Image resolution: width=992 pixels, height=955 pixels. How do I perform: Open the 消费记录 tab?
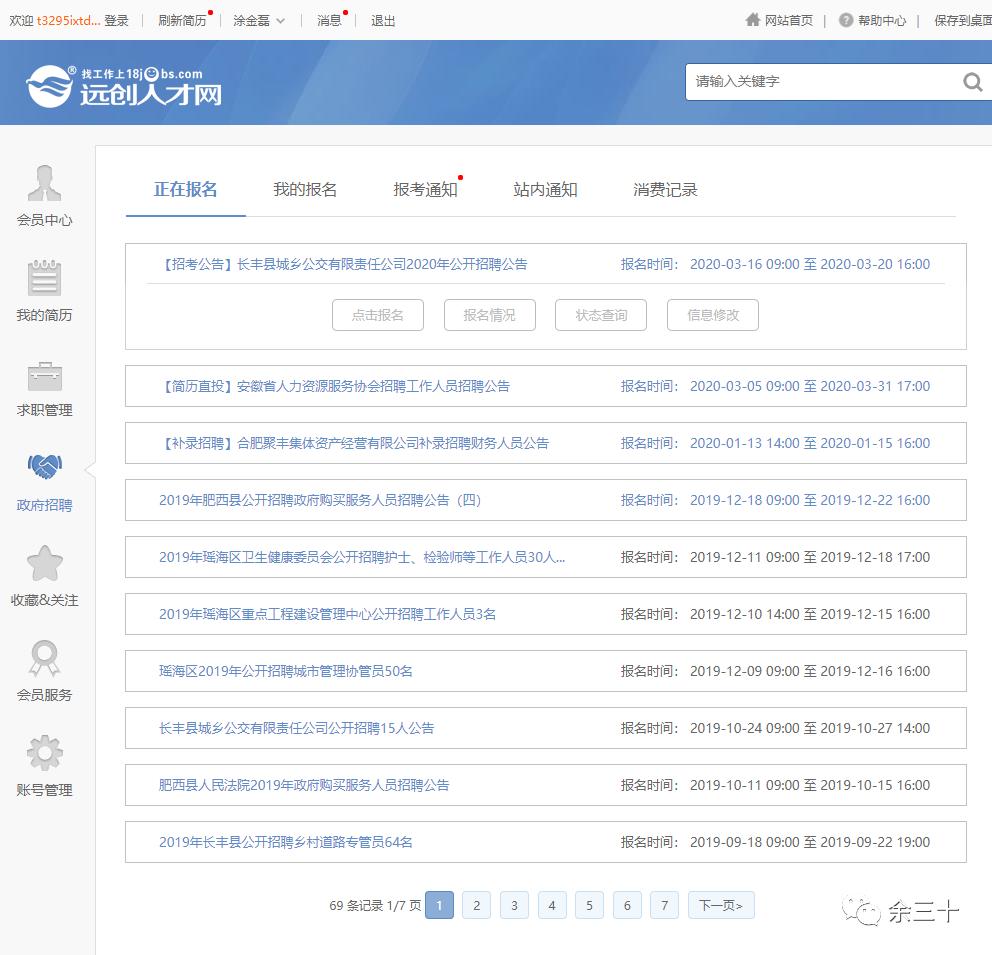point(664,189)
